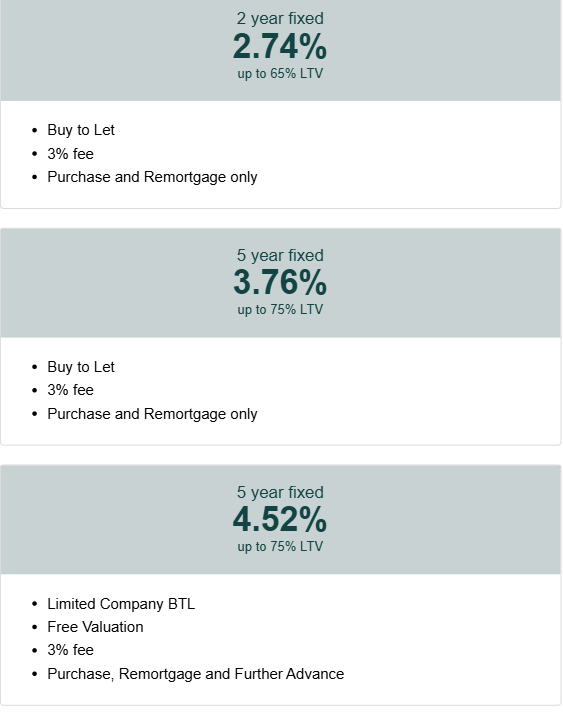
Task: Click '3% fee' in the 4.52% card
Action: (70, 650)
